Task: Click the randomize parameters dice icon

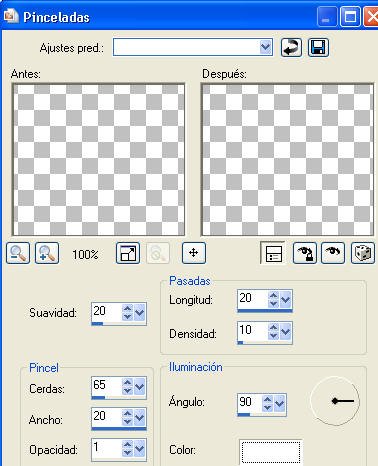Action: point(363,253)
